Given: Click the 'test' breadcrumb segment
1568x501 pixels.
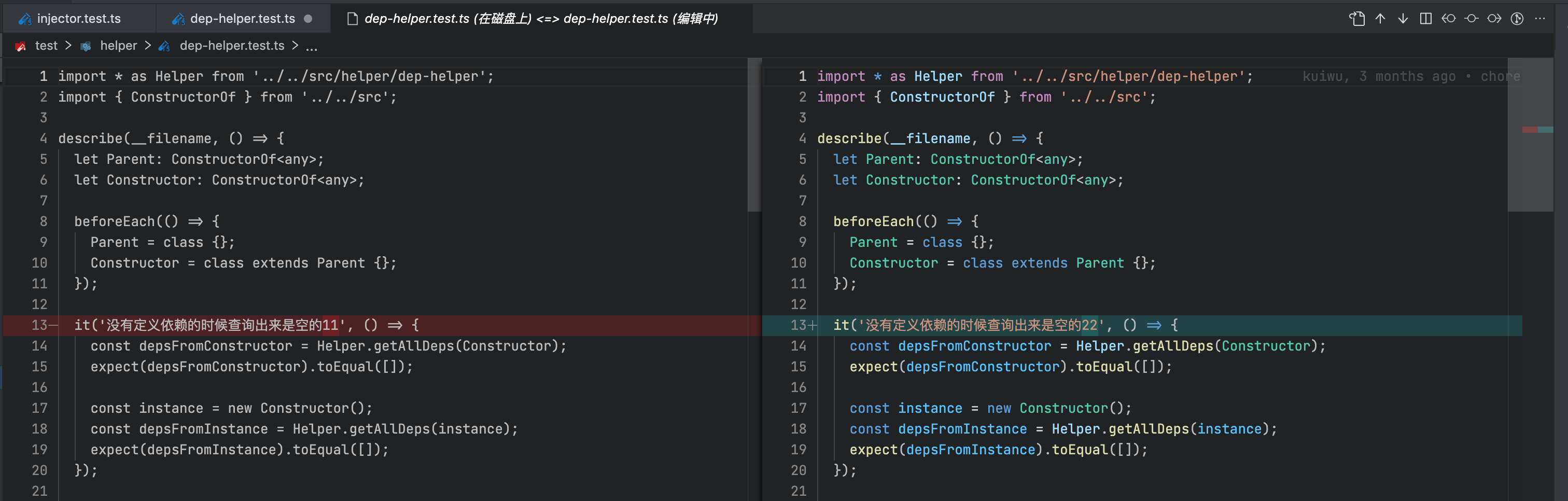Looking at the screenshot, I should click(x=46, y=46).
